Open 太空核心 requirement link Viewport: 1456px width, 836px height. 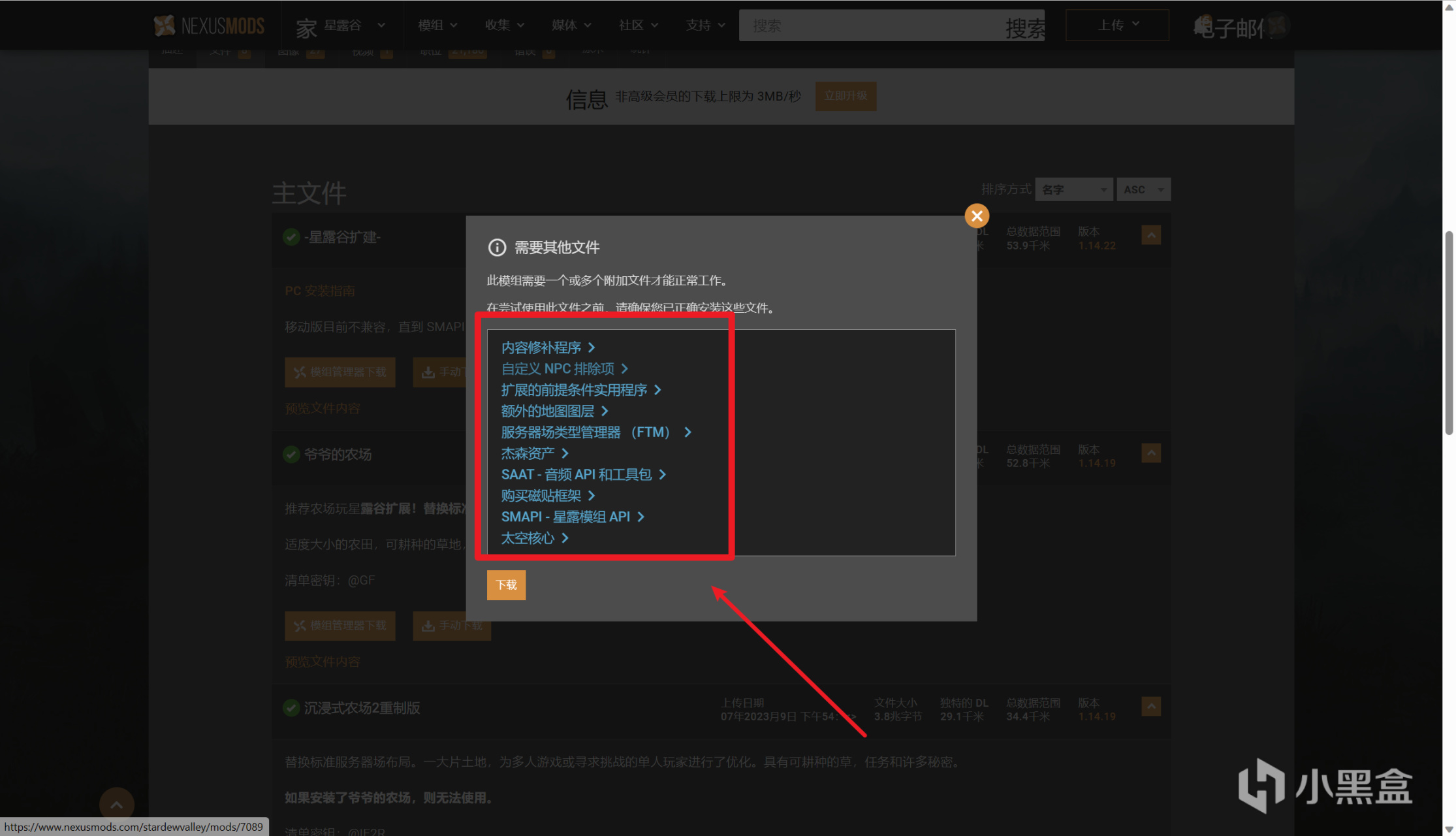(x=535, y=538)
